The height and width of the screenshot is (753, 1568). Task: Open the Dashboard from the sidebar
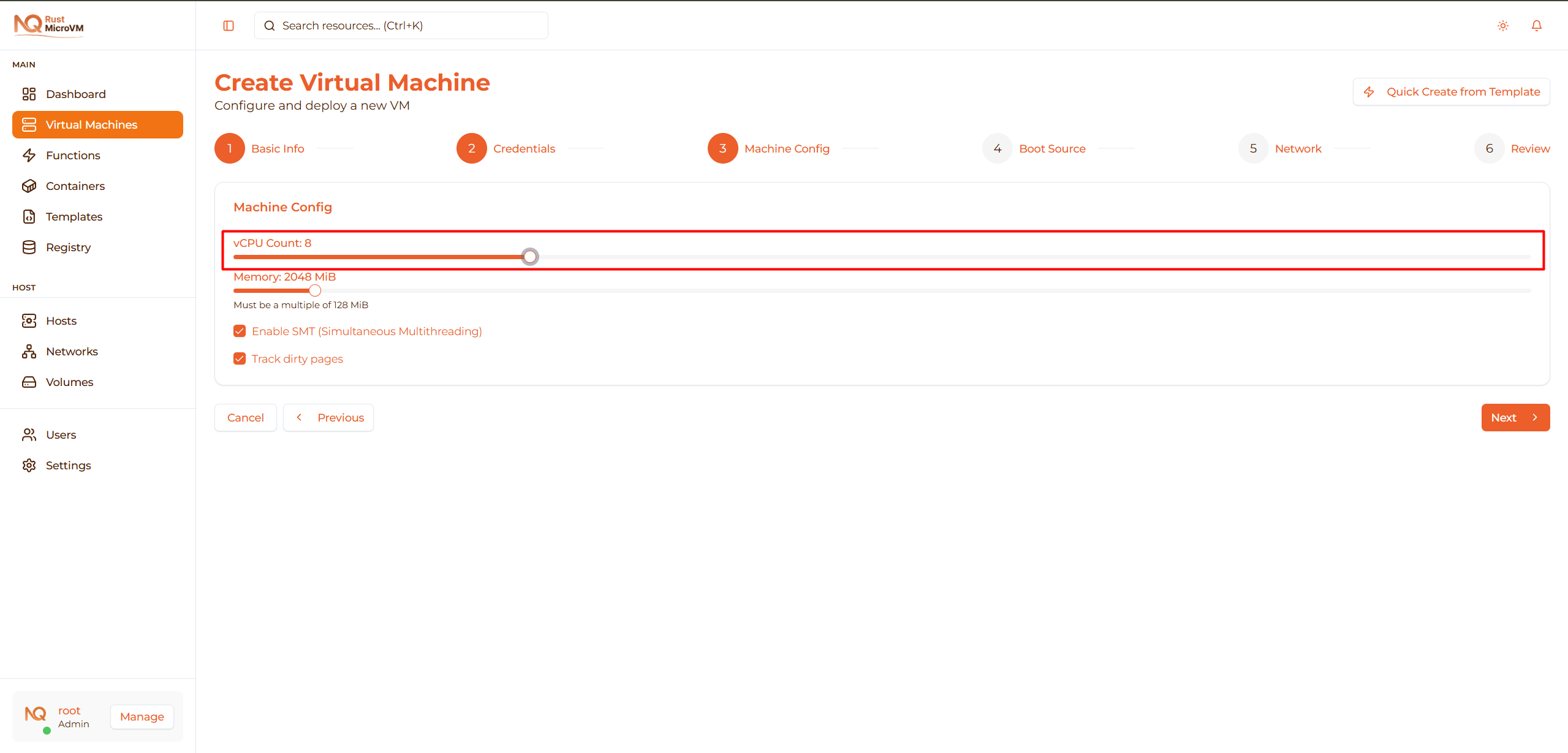[x=75, y=94]
